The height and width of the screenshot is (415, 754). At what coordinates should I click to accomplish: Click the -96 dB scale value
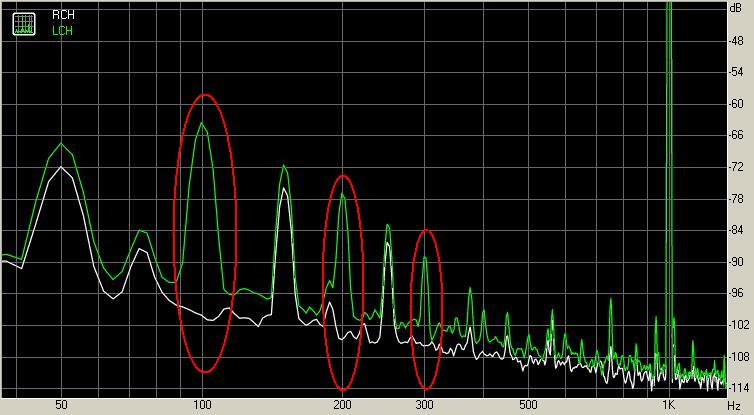point(736,293)
